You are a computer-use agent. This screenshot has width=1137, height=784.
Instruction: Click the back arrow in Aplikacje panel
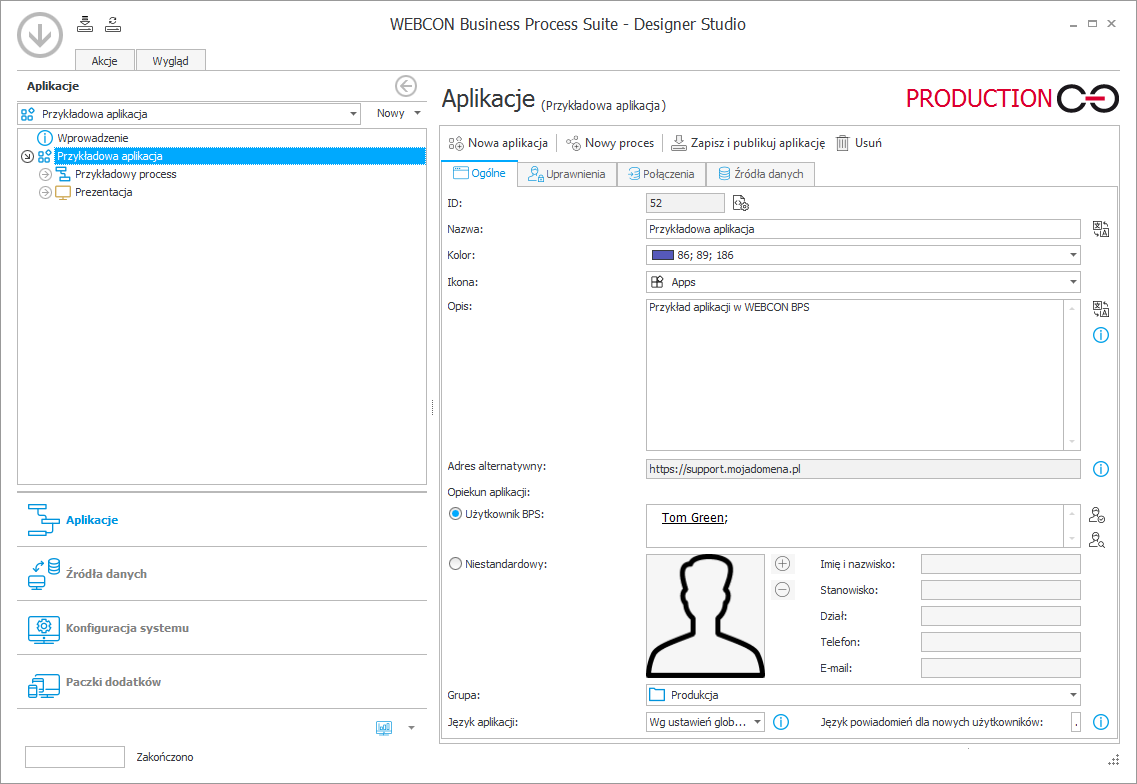click(406, 86)
